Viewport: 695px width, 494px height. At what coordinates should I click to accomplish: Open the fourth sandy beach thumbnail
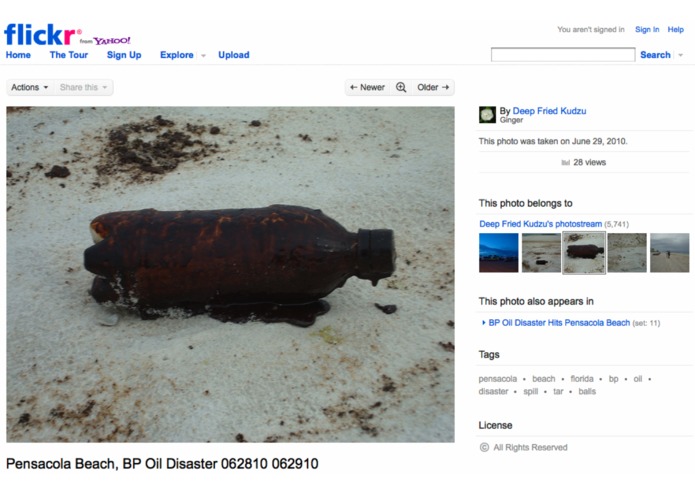point(627,253)
